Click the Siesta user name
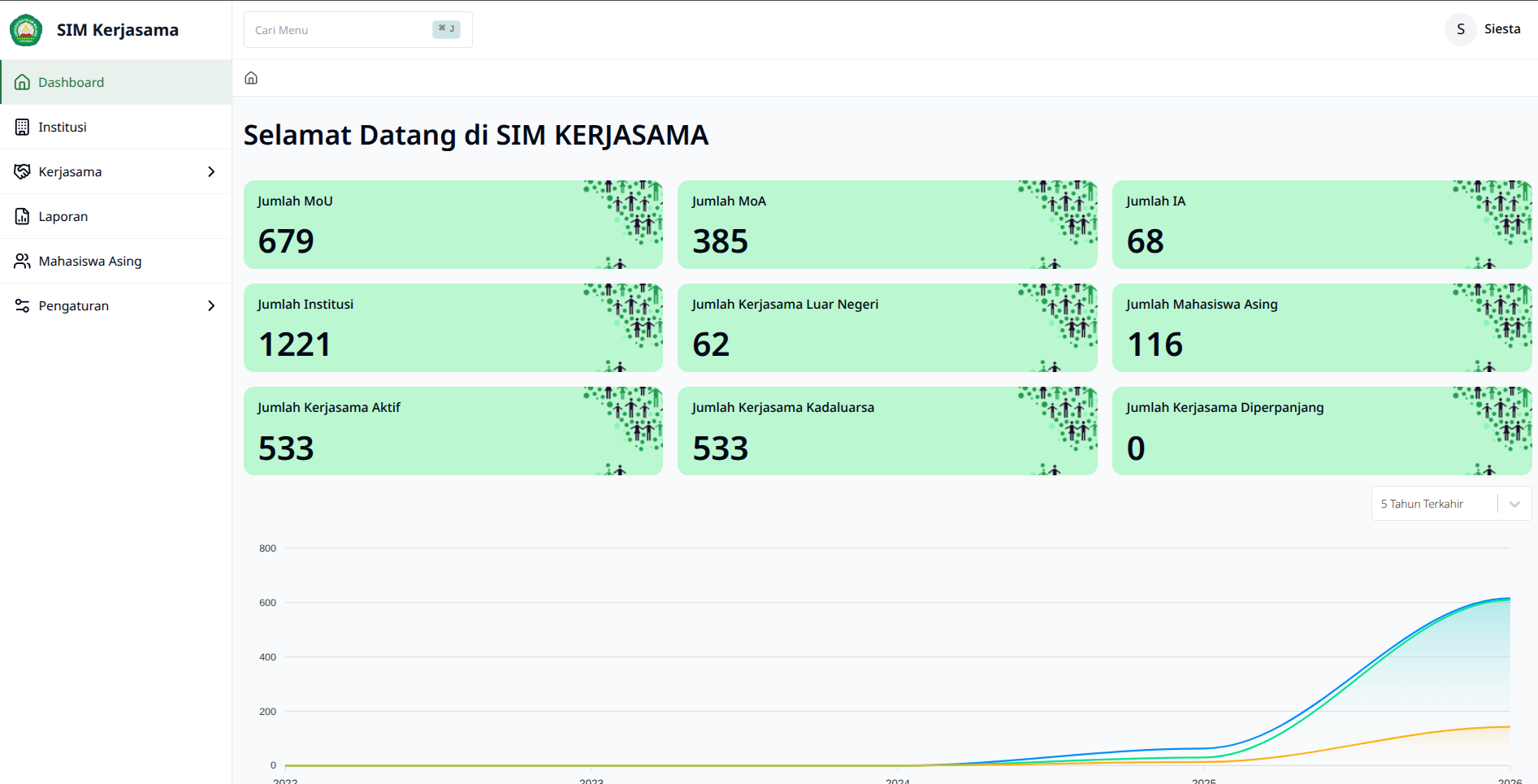The height and width of the screenshot is (784, 1538). pyautogui.click(x=1502, y=29)
